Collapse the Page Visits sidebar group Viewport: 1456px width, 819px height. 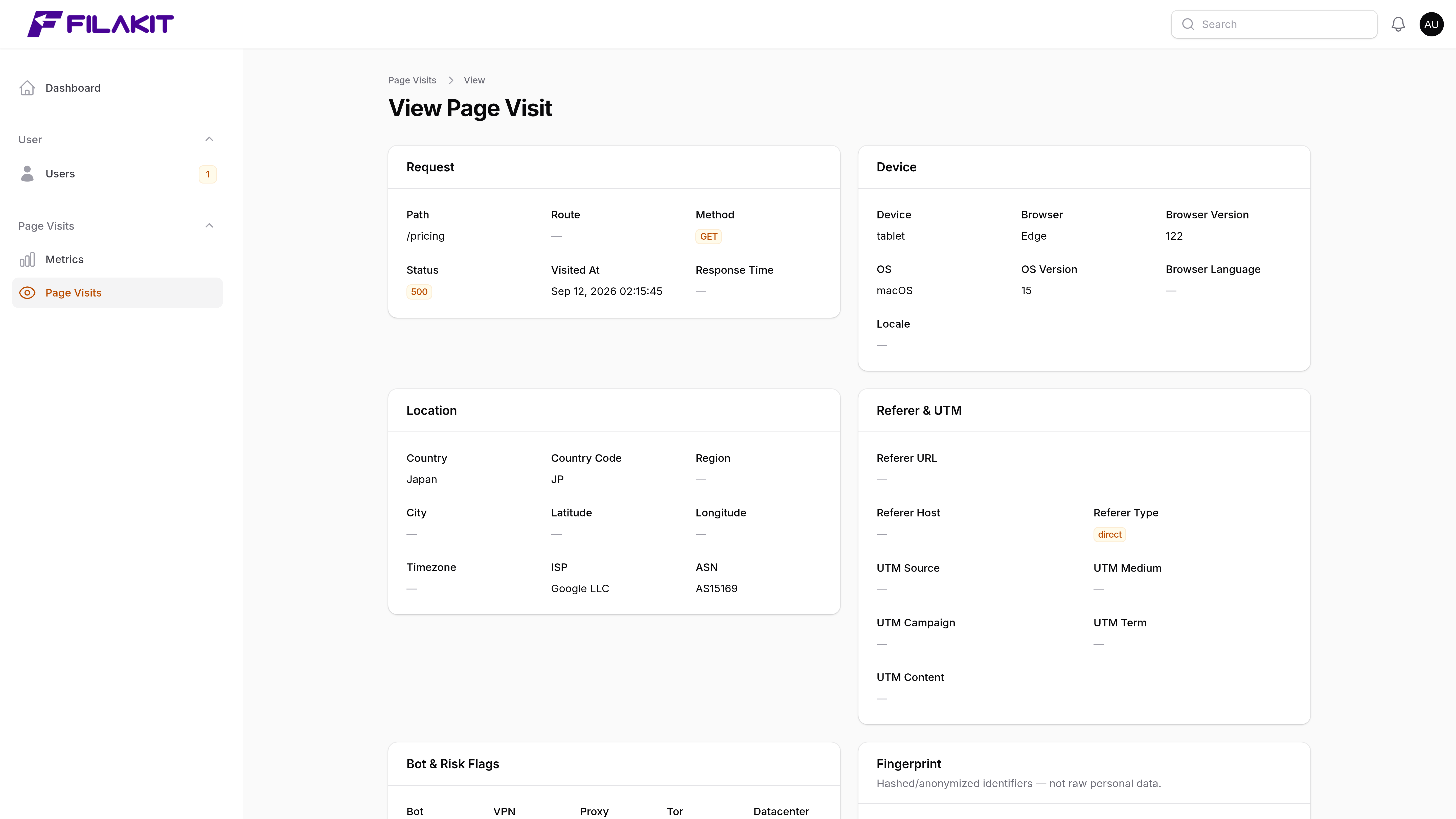click(209, 226)
